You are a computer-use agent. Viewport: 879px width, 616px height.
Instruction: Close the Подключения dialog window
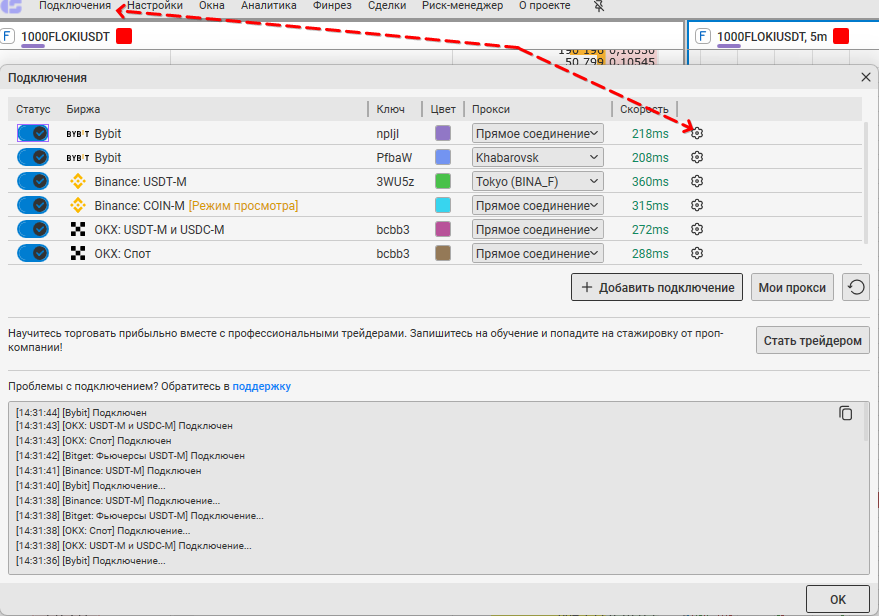[865, 77]
